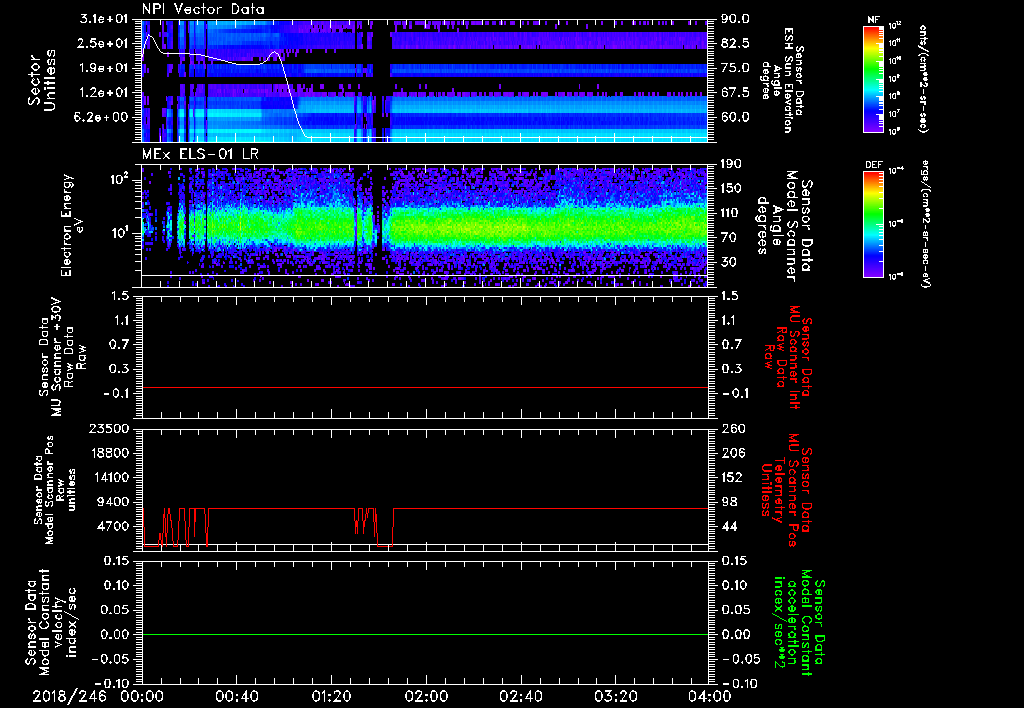Click the NF label above the color bar
The height and width of the screenshot is (708, 1024).
(874, 20)
